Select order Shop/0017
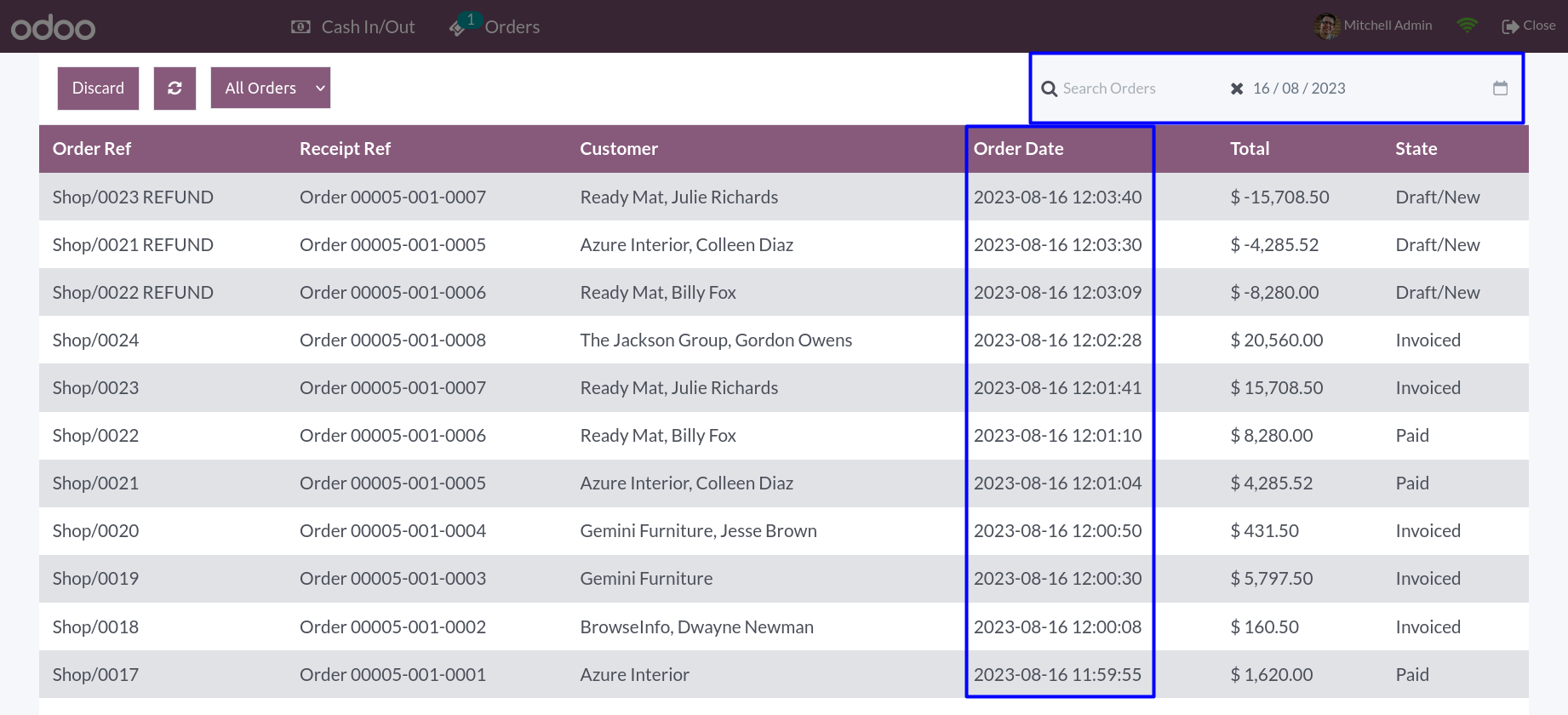The width and height of the screenshot is (1568, 715). (x=783, y=675)
